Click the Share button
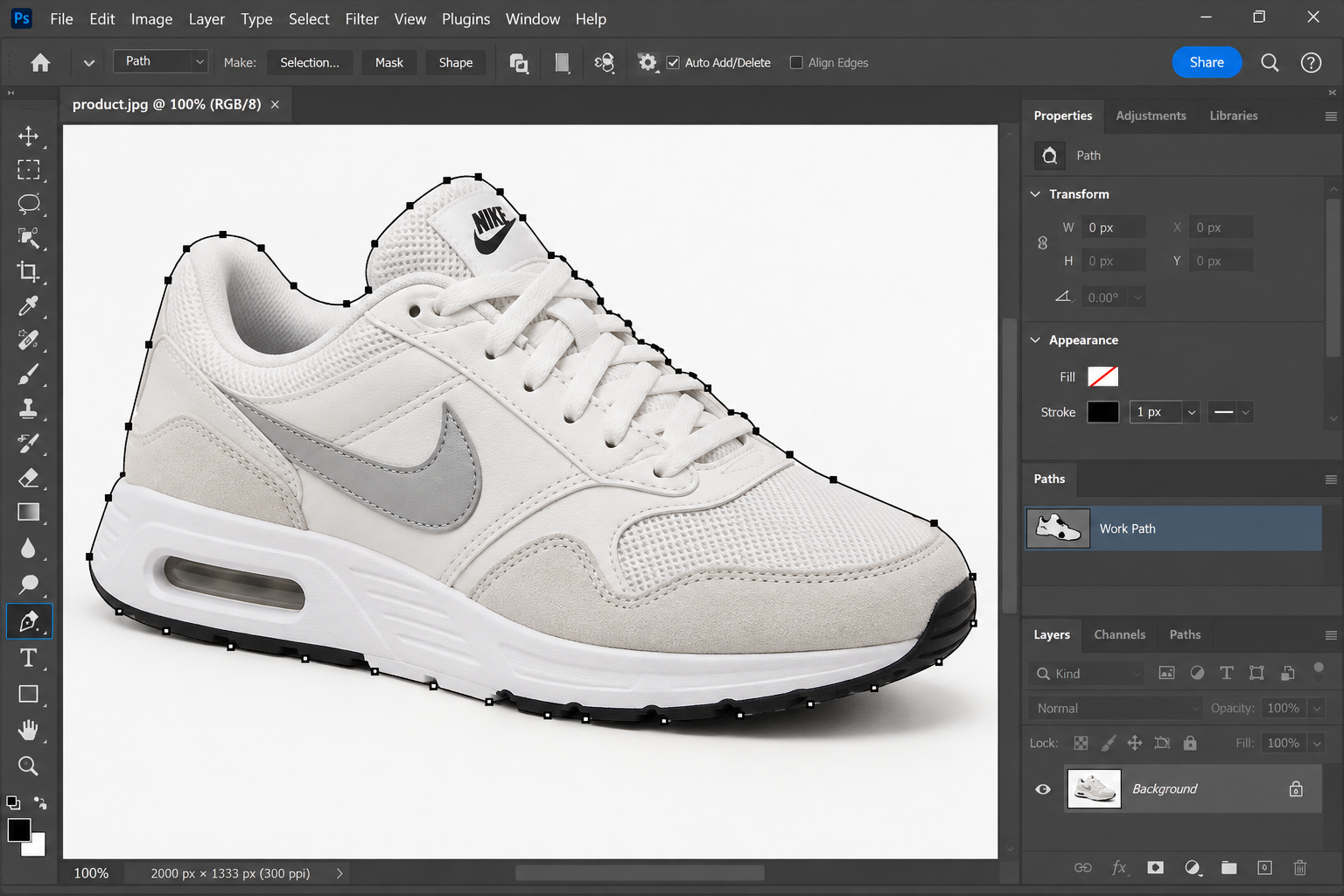Viewport: 1344px width, 896px height. (x=1207, y=62)
